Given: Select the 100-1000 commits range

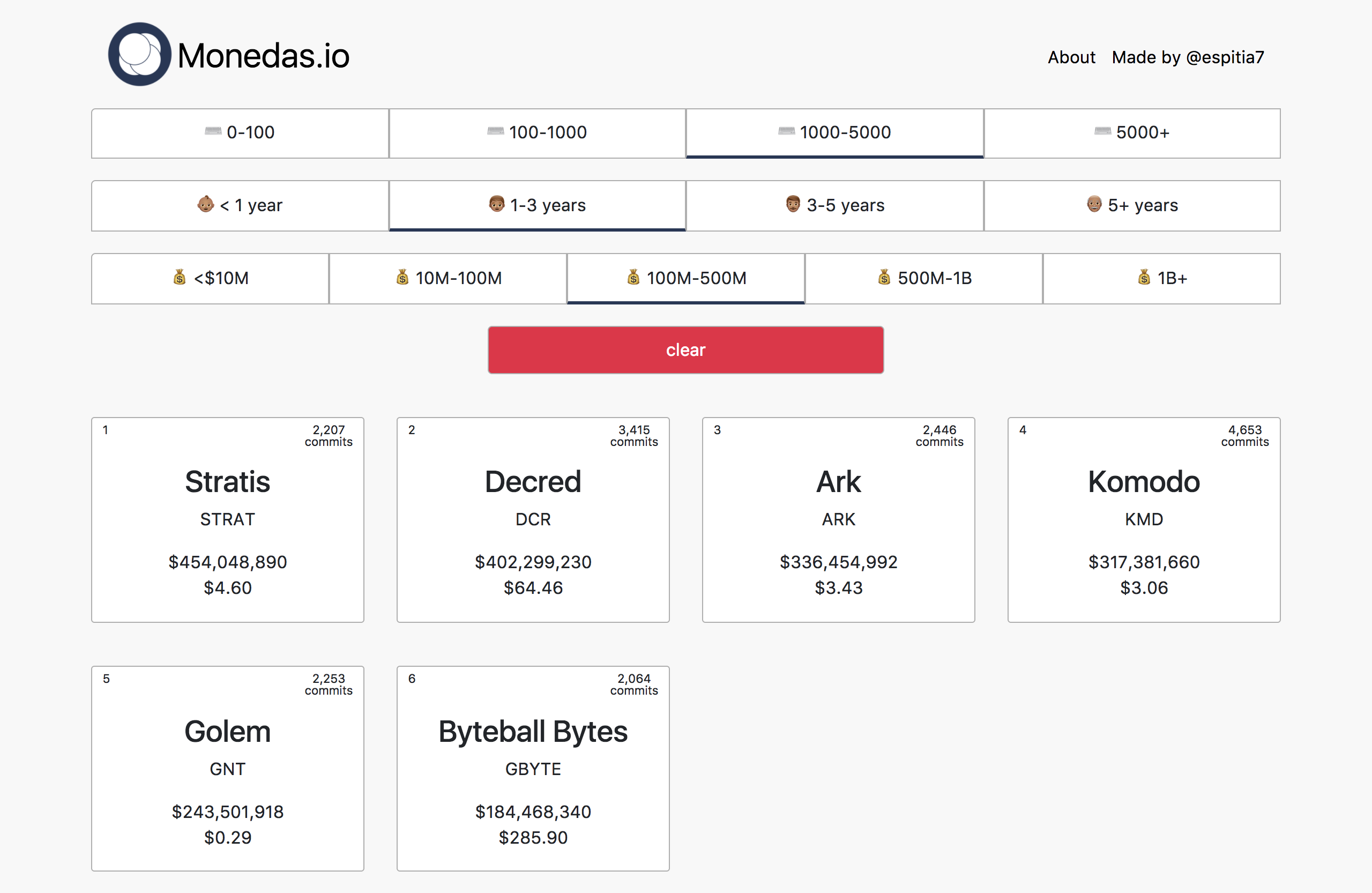Looking at the screenshot, I should pos(536,133).
